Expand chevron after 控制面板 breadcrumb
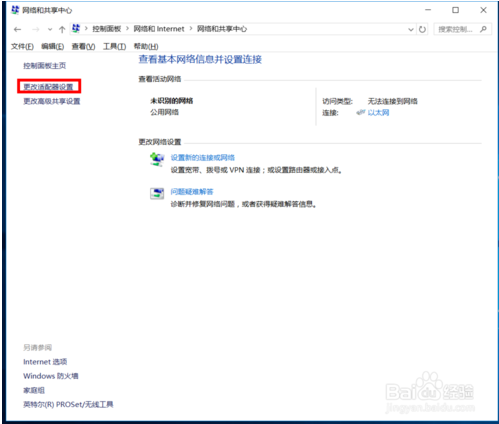The height and width of the screenshot is (424, 499). click(127, 29)
